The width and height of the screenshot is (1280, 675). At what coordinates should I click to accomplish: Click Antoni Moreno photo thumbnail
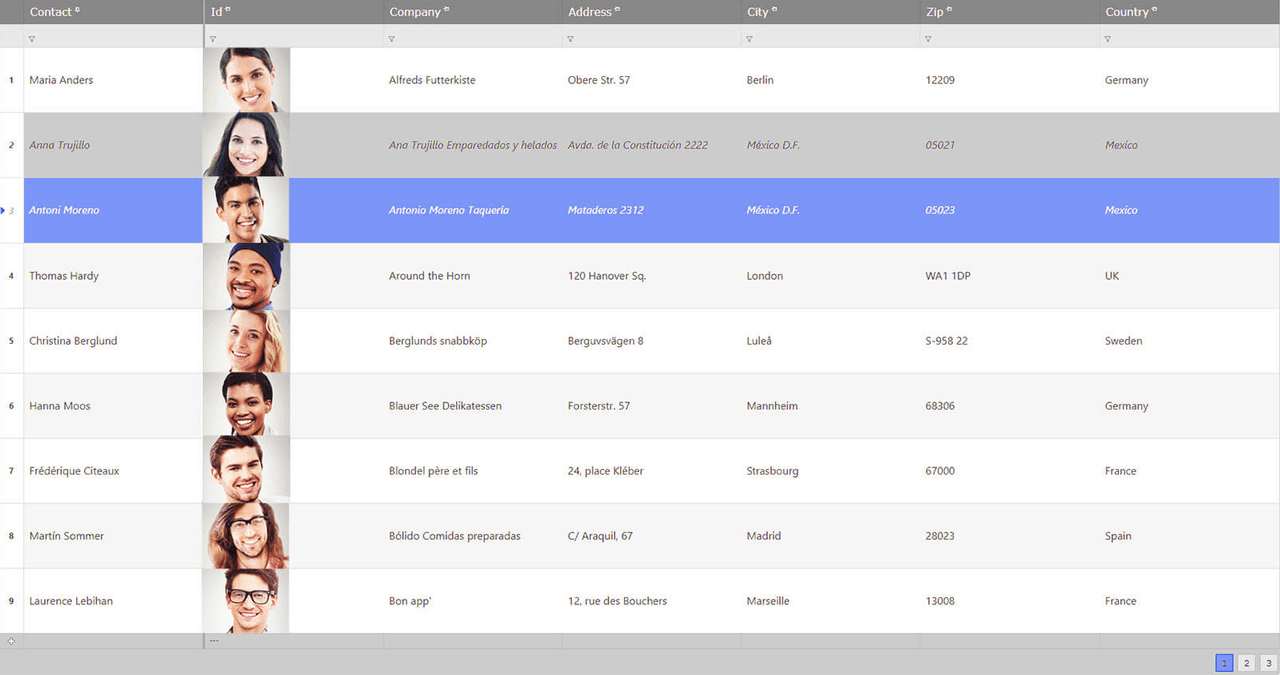click(x=246, y=210)
